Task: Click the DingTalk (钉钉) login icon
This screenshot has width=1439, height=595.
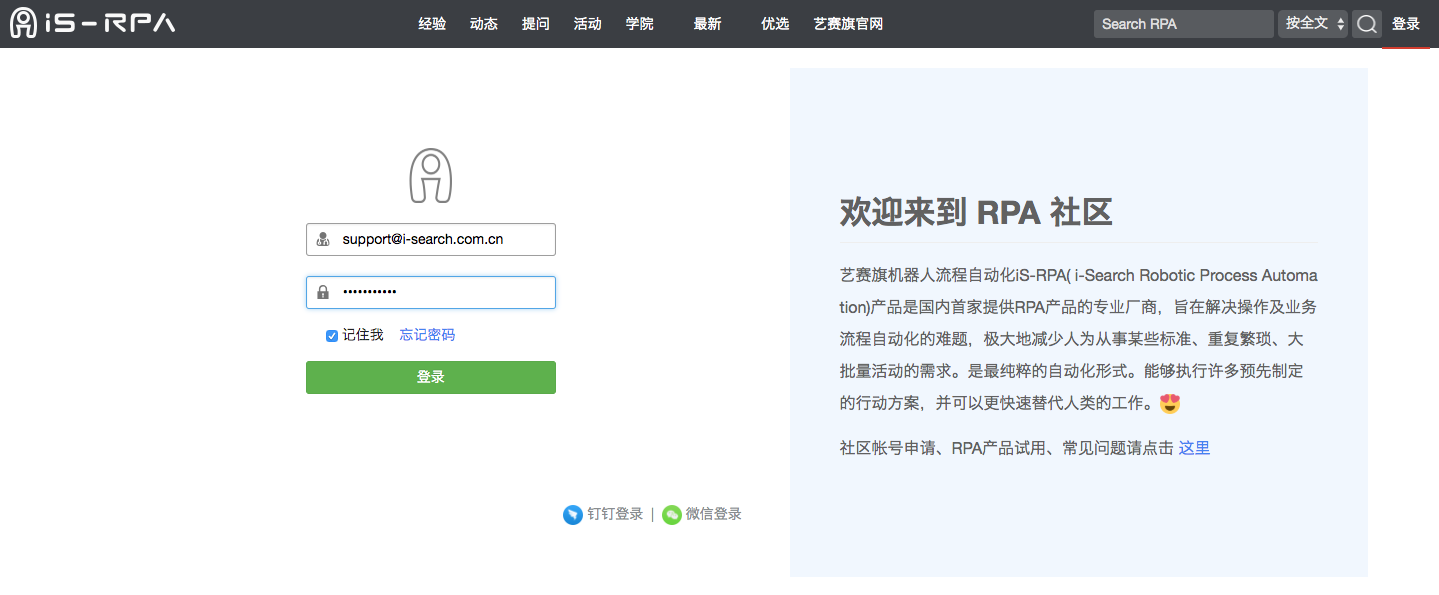Action: 572,514
